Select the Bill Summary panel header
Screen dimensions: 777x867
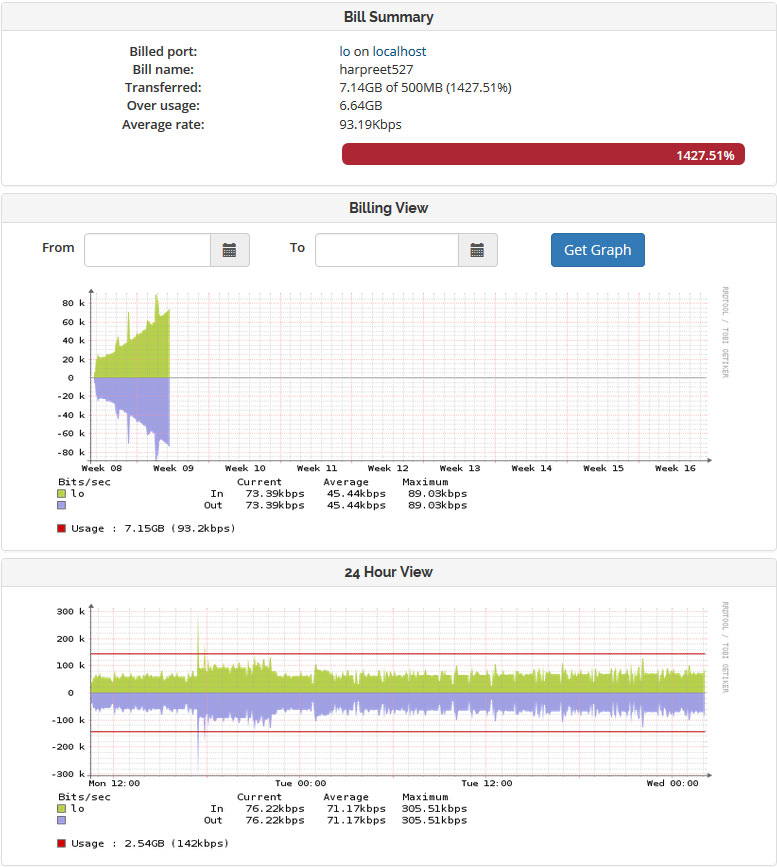[388, 17]
